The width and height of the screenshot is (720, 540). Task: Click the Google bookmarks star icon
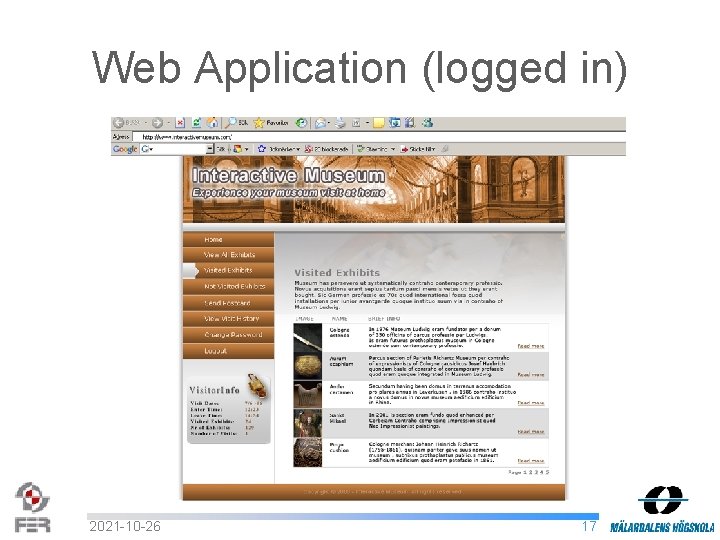262,149
